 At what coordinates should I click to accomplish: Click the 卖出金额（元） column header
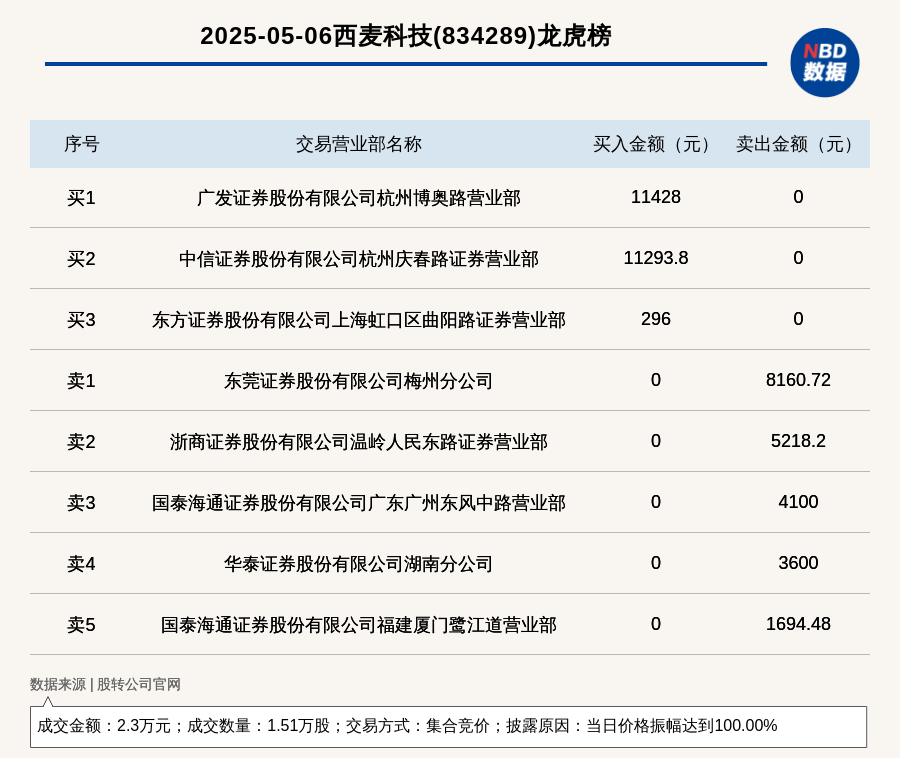798,144
